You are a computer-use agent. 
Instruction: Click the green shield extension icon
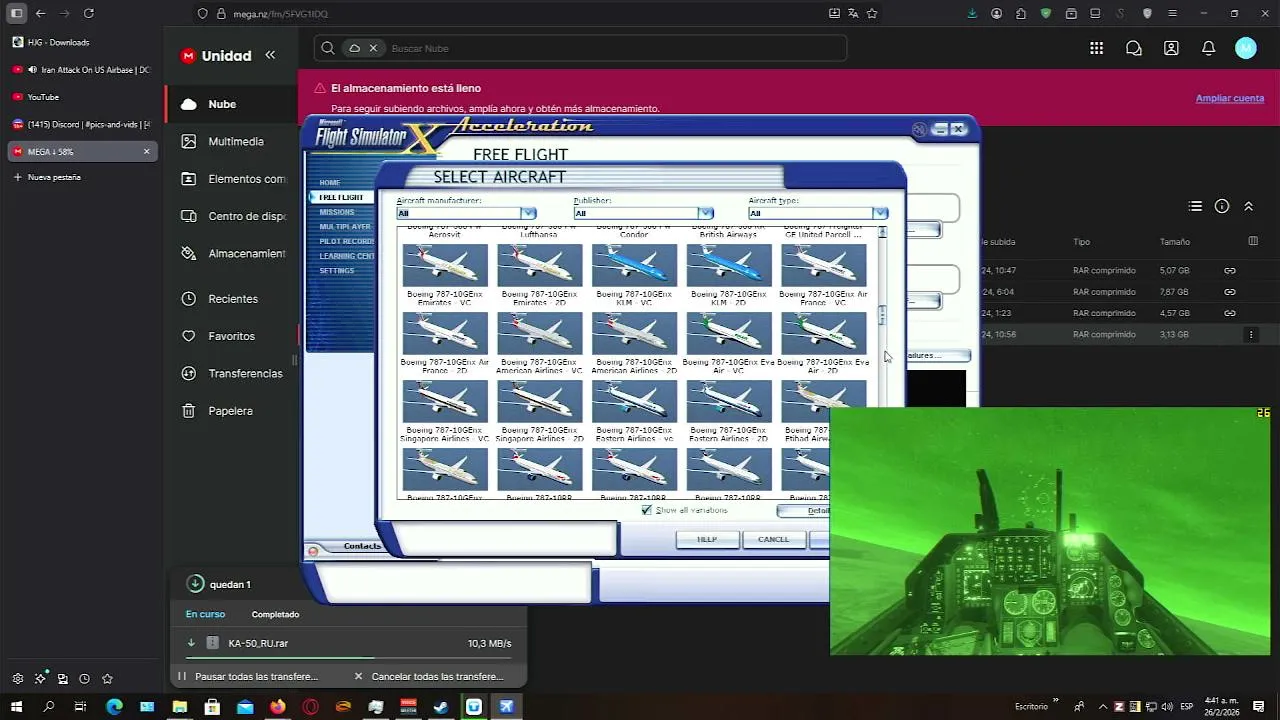(x=1046, y=13)
